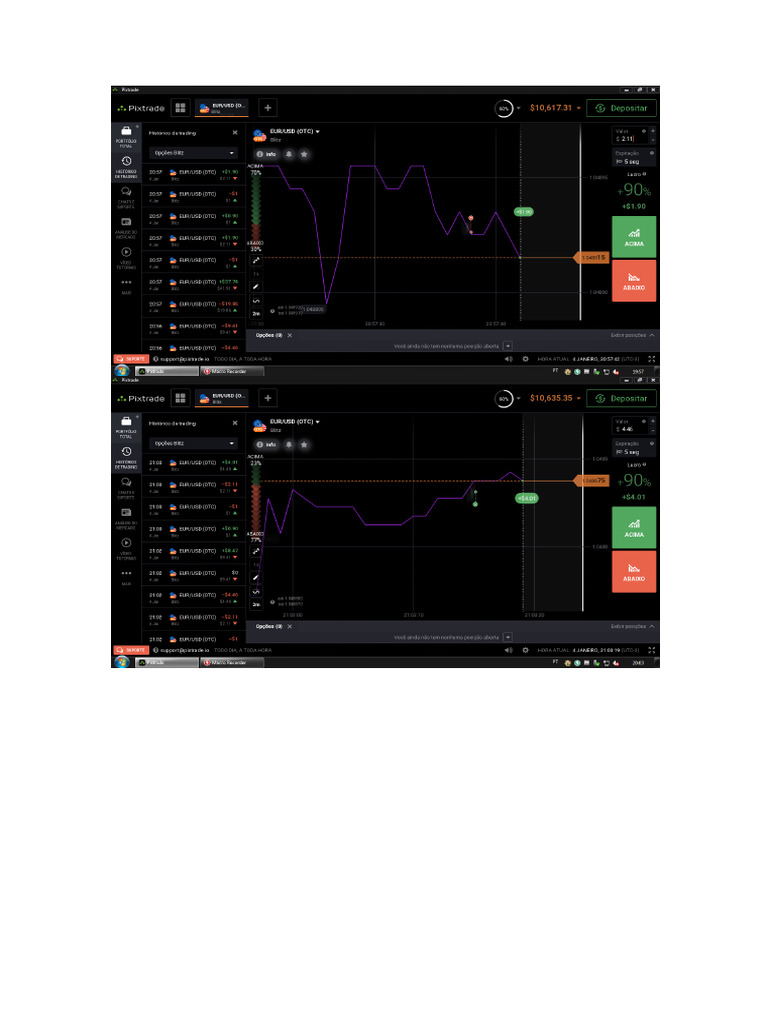Open Análise do Mercado in lower Pixtrade window
Image resolution: width=768 pixels, height=1024 pixels.
click(x=126, y=517)
